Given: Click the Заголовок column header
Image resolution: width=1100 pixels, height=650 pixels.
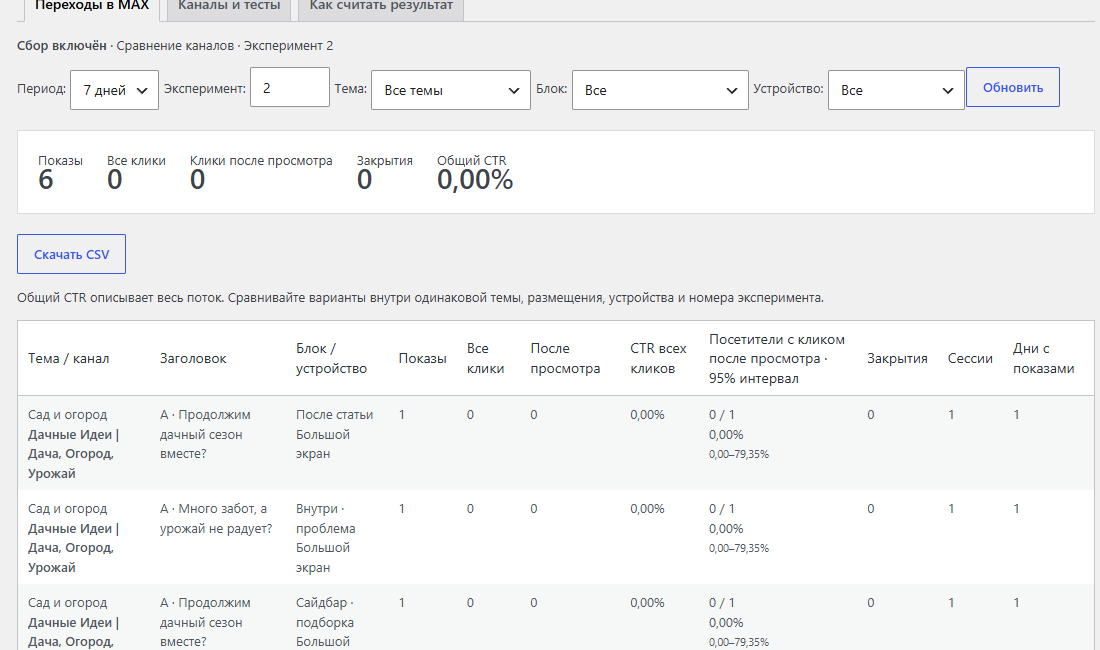Looking at the screenshot, I should click(x=193, y=358).
